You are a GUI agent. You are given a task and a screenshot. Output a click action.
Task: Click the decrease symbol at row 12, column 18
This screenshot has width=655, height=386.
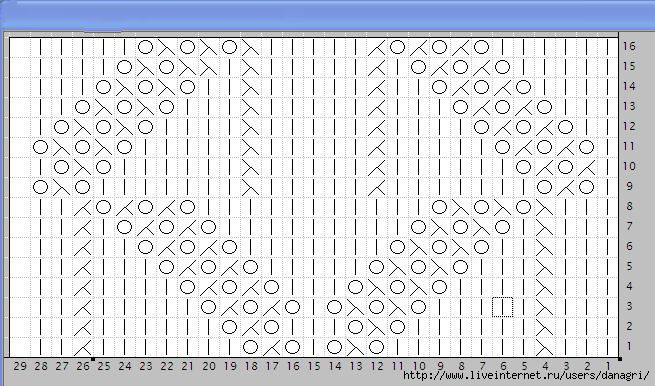coord(250,127)
